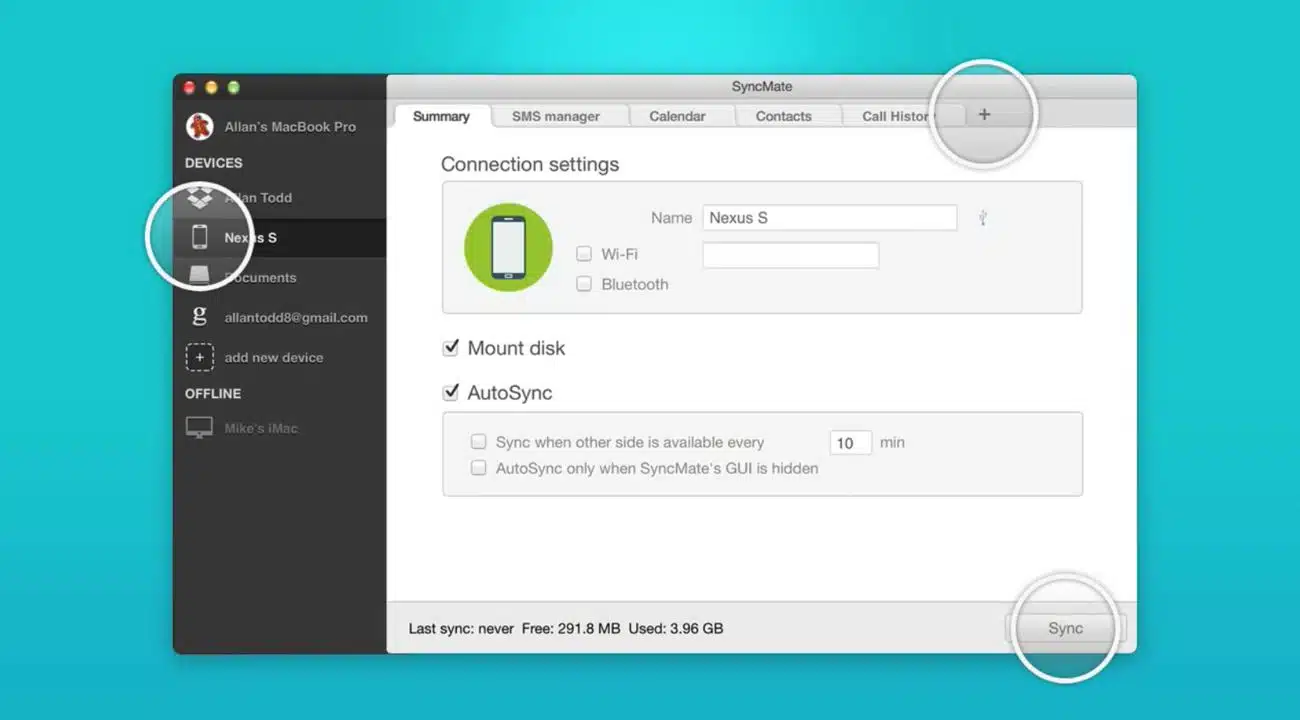
Task: Click the Documents drive icon in sidebar
Action: [200, 276]
